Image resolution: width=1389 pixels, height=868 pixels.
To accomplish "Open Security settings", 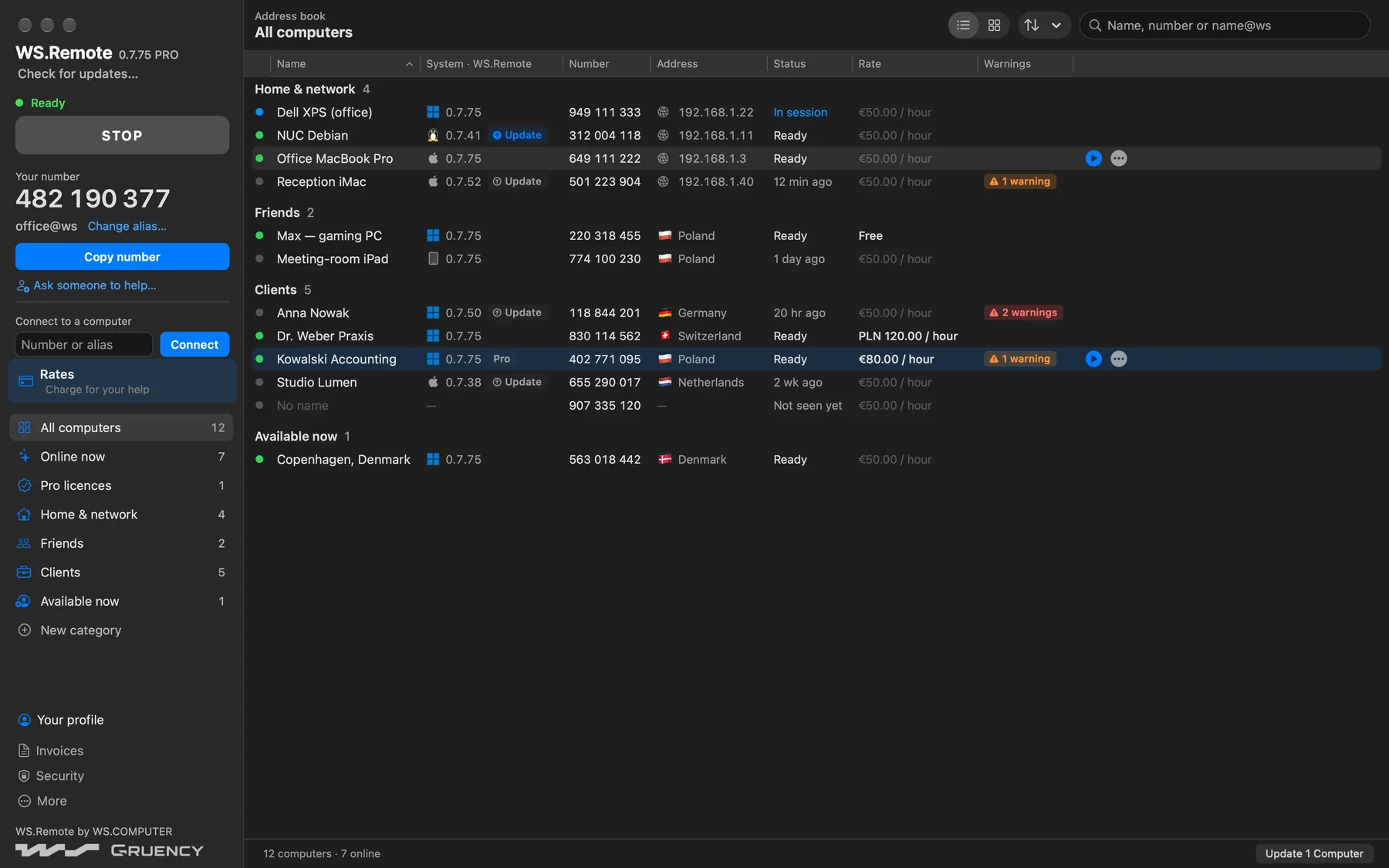I will tap(50, 776).
